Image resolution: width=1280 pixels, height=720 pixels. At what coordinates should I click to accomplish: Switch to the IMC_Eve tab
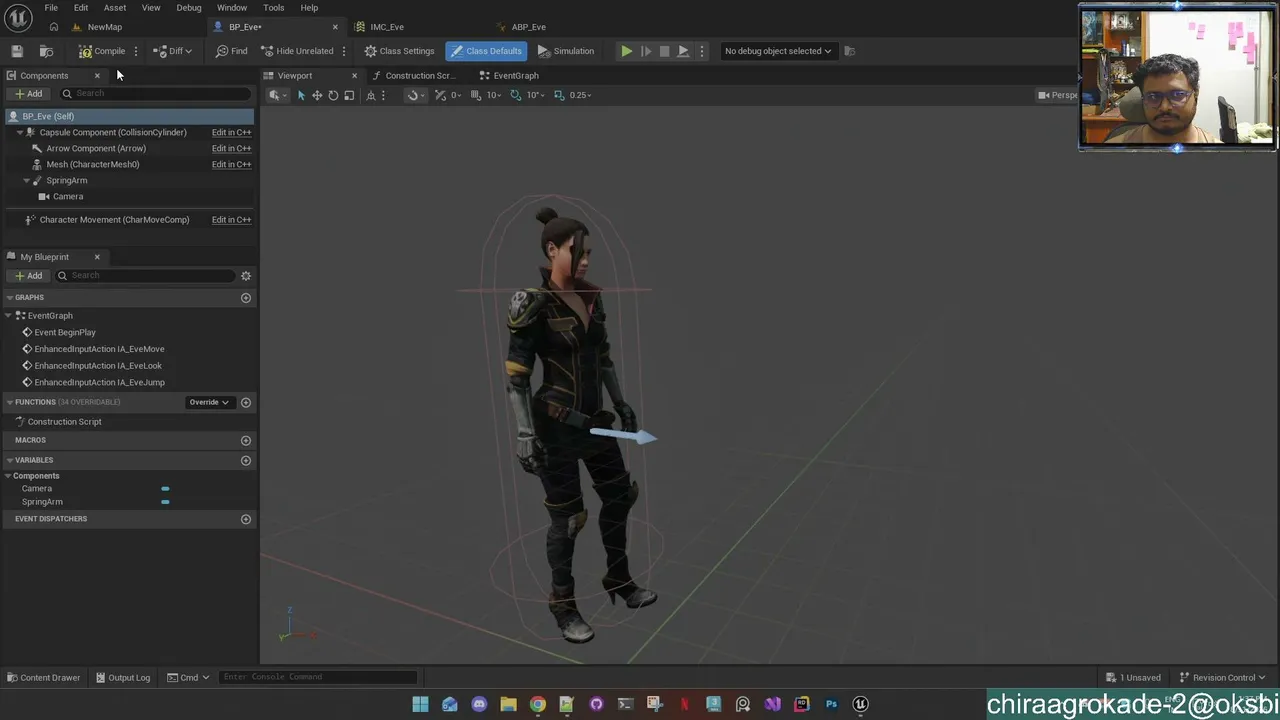coord(387,27)
